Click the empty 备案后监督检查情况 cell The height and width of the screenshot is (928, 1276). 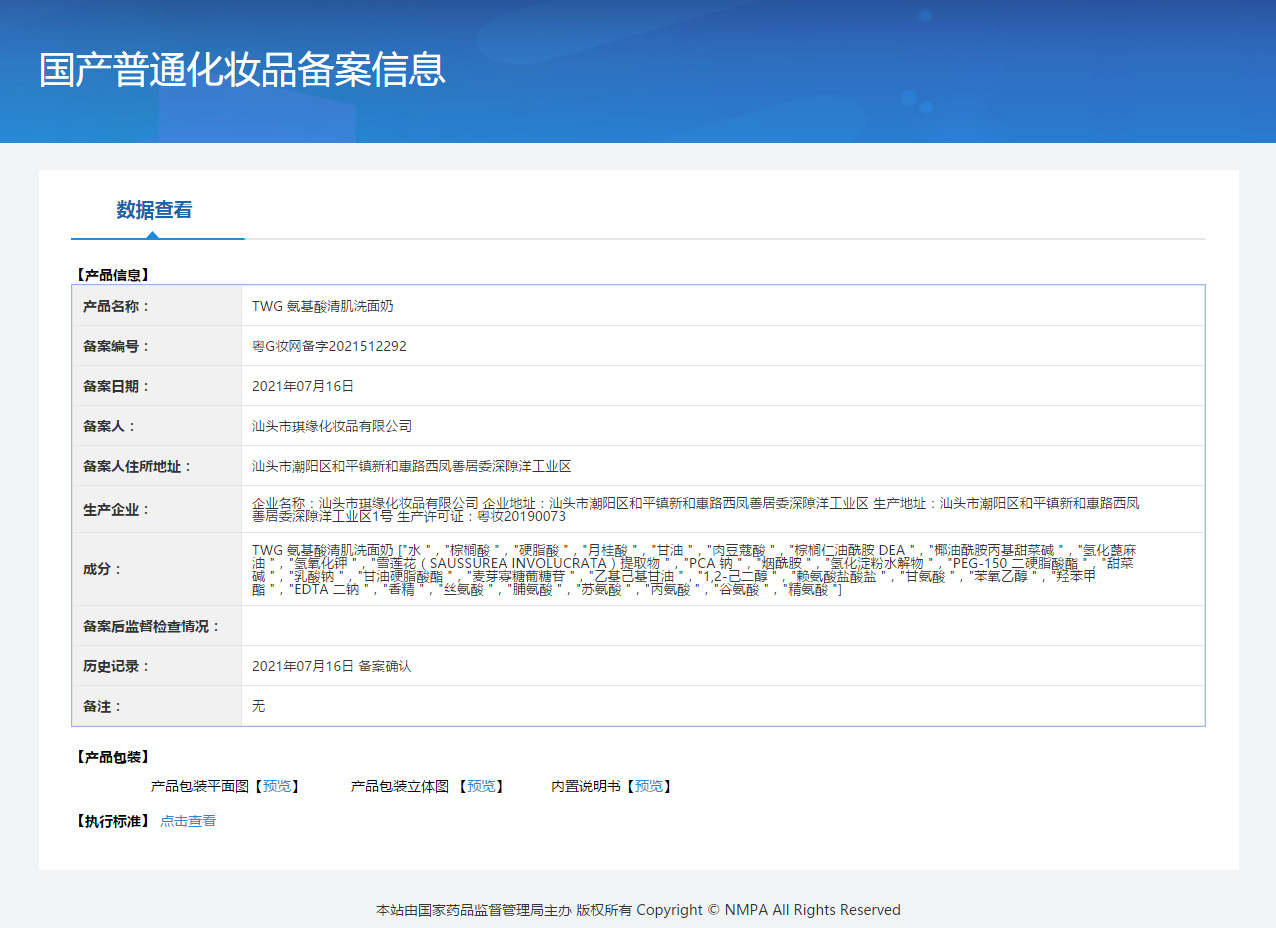click(x=722, y=626)
